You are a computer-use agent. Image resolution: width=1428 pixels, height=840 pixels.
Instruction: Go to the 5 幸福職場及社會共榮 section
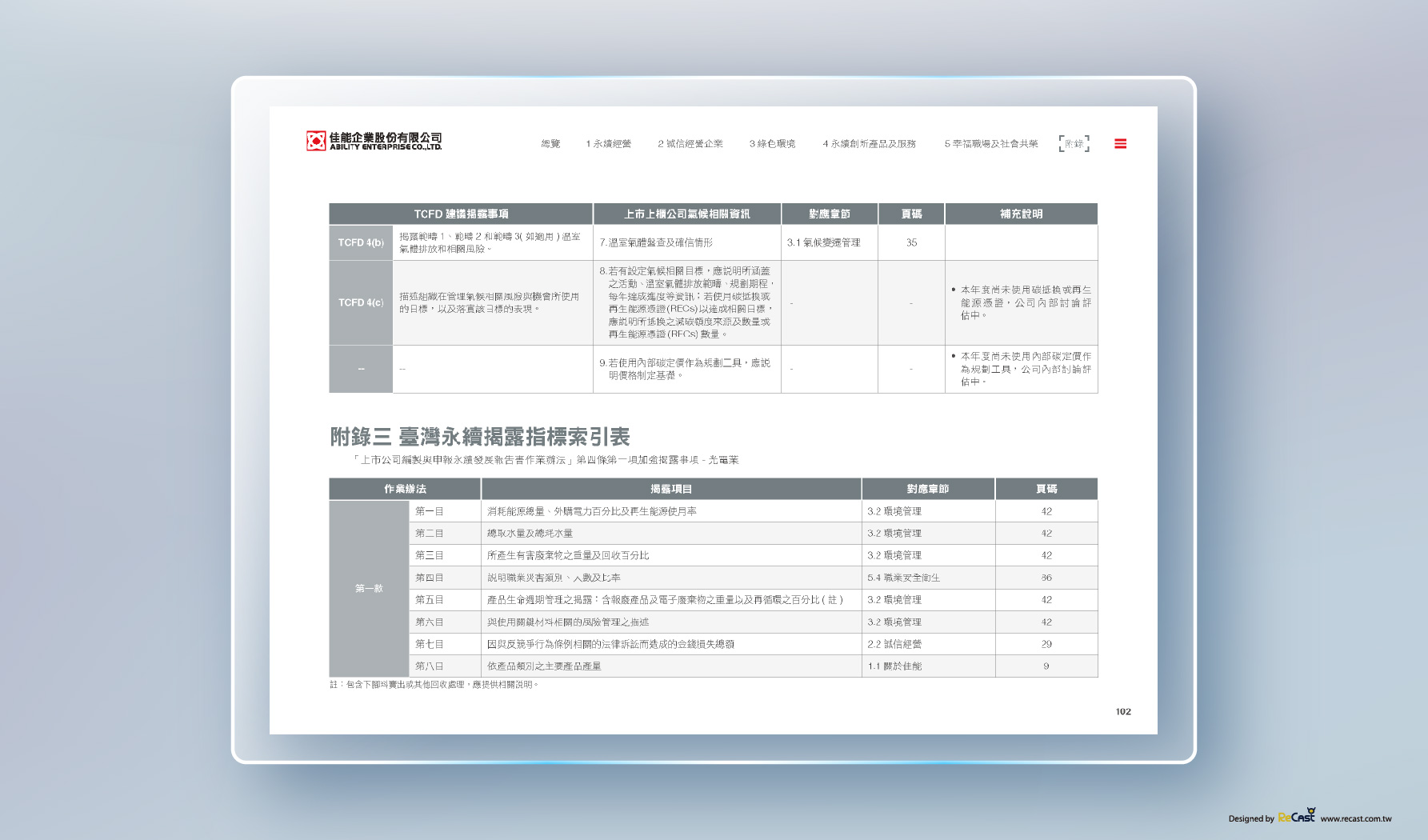coord(990,144)
